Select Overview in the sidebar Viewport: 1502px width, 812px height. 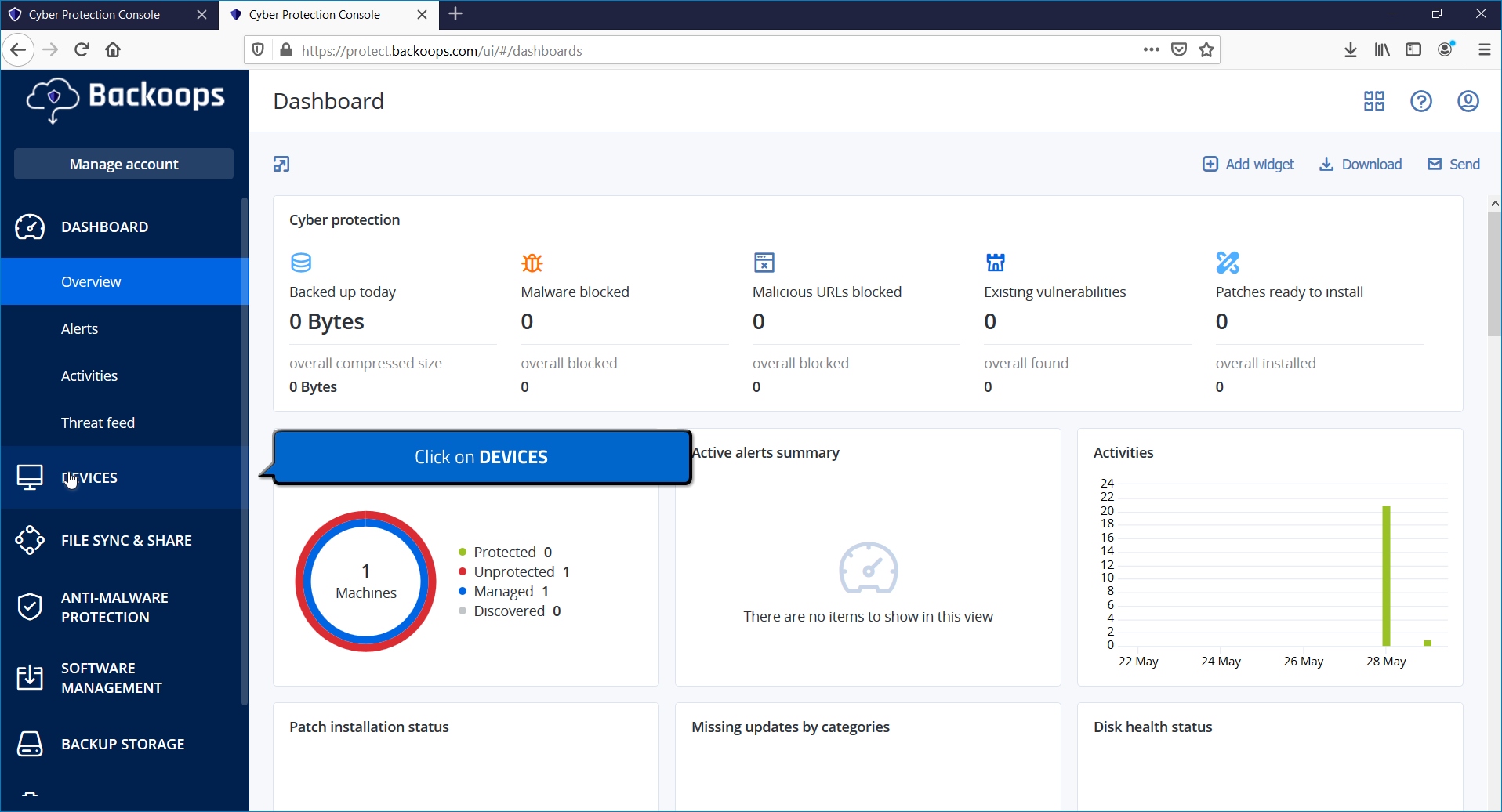[125, 281]
